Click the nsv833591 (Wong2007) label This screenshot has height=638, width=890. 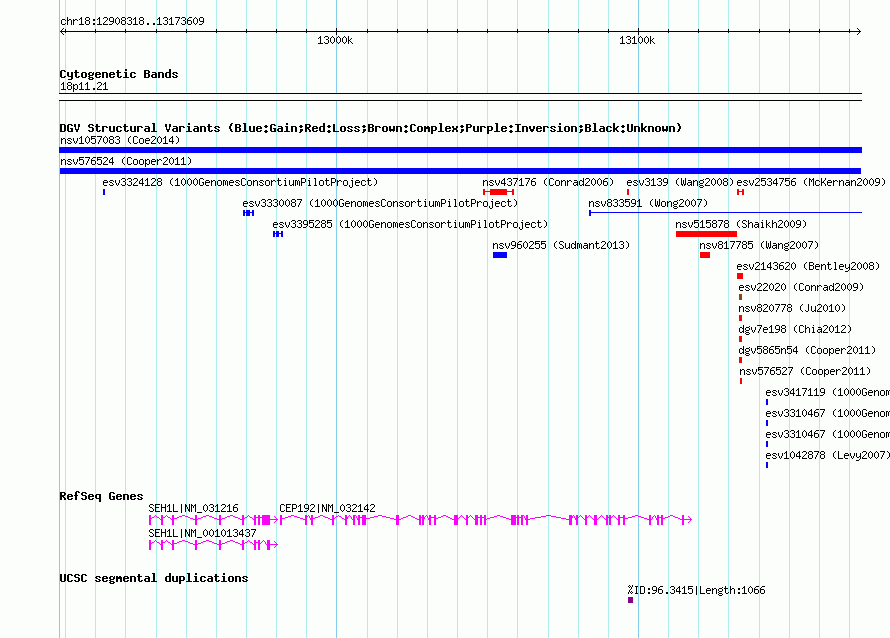(648, 203)
